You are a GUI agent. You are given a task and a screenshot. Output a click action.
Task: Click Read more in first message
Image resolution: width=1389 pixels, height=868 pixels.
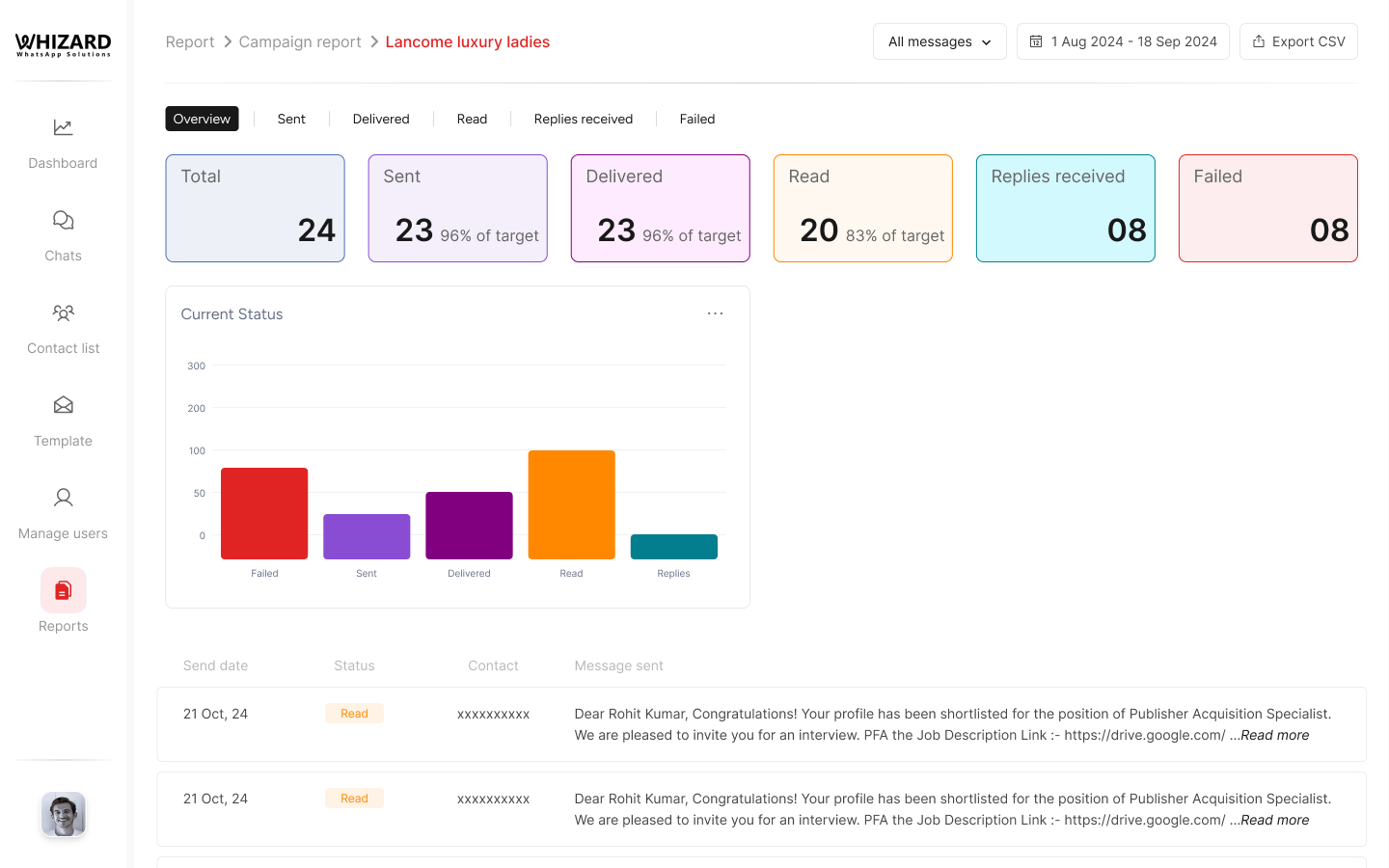pos(1274,735)
